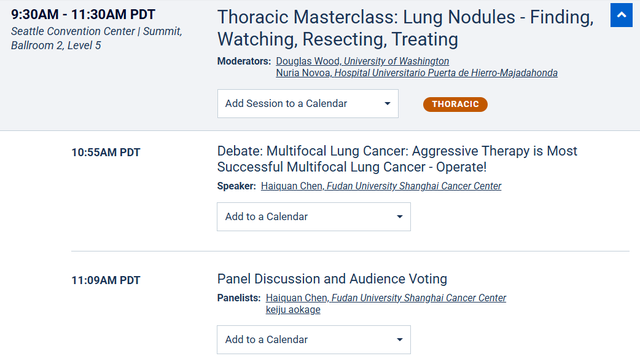Open Douglas Wood, University of Washington link

[362, 61]
